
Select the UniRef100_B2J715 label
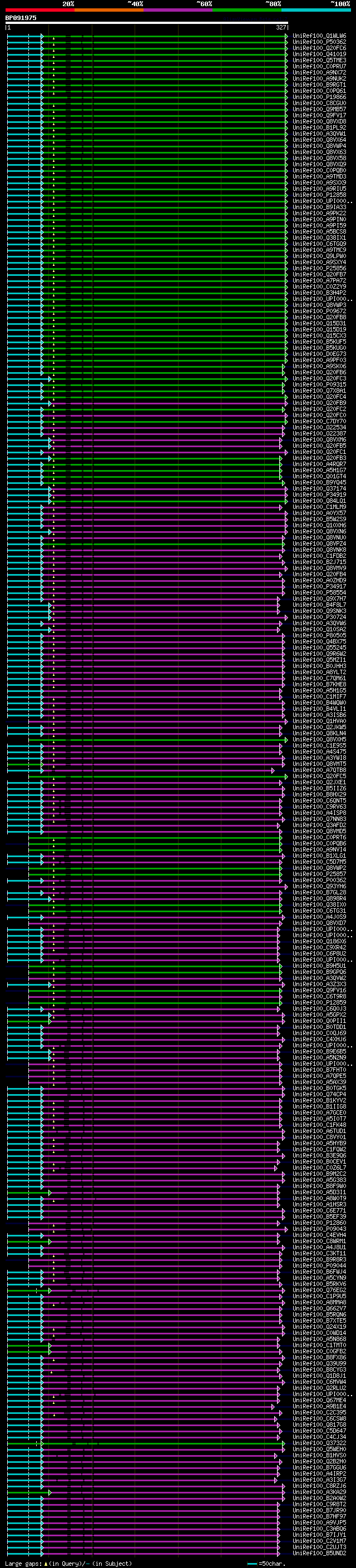319,562
